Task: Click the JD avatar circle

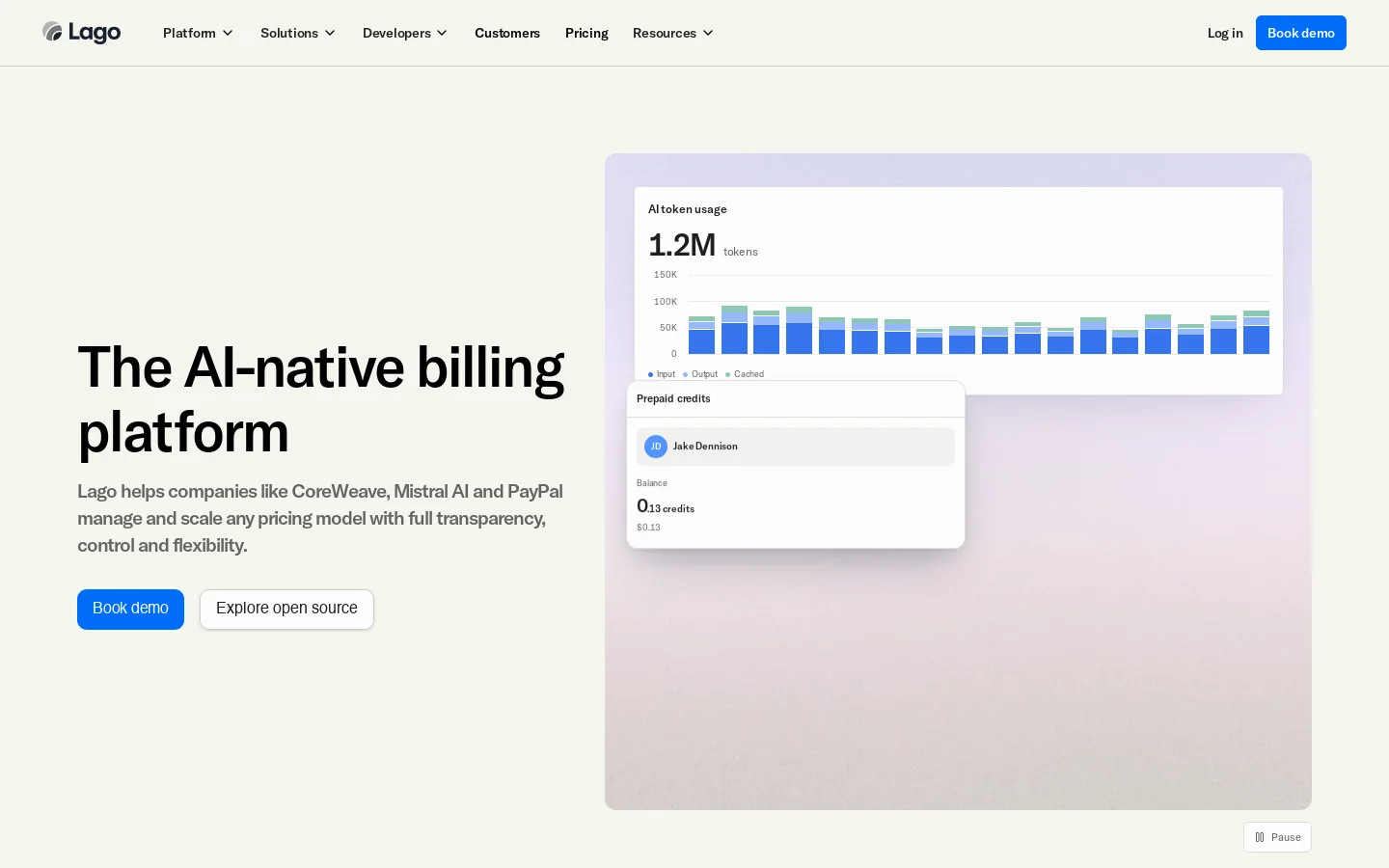Action: click(x=656, y=447)
